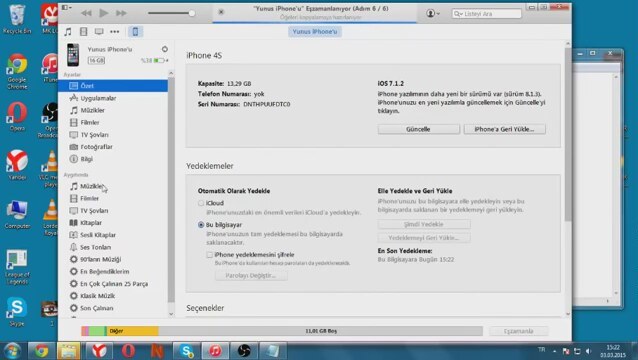
Task: Open the Movies library icon
Action: tap(83, 31)
